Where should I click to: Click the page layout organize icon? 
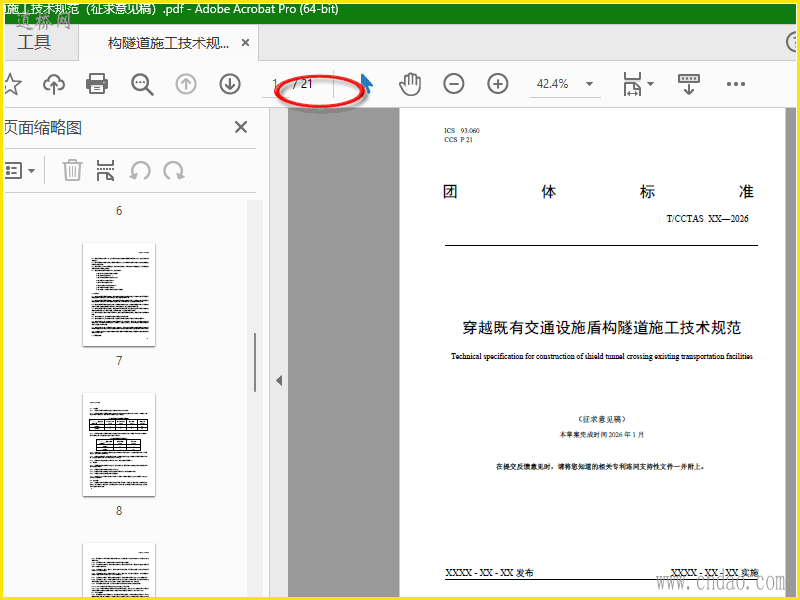click(105, 170)
